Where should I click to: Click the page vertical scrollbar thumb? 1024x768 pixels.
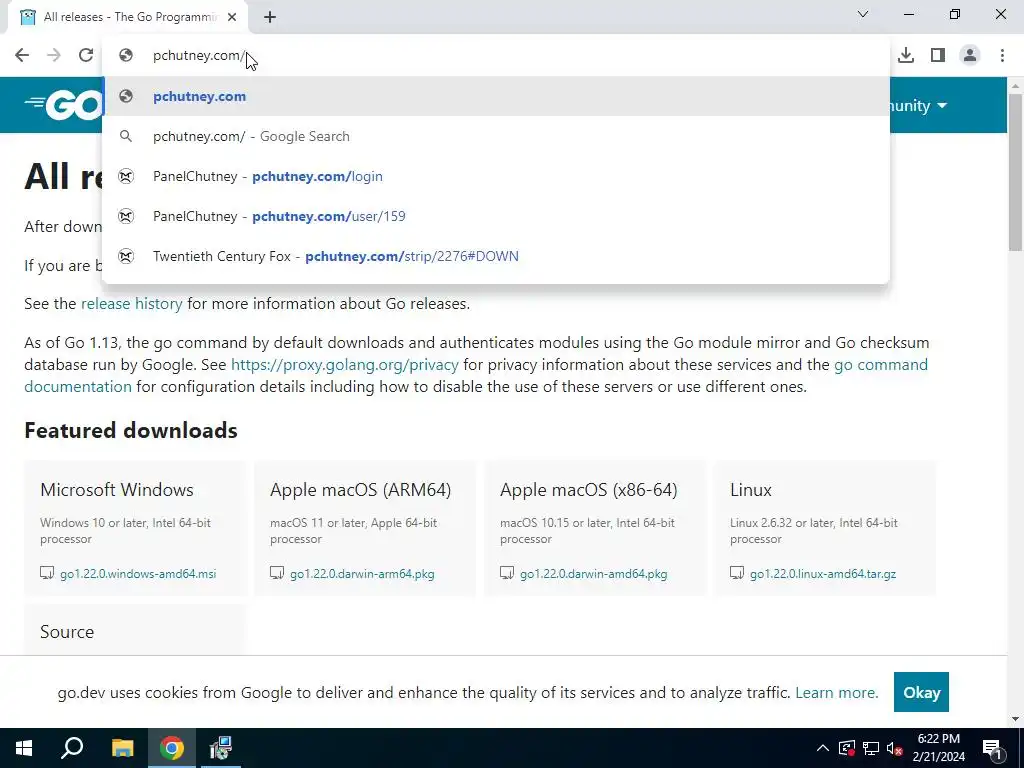(x=1016, y=172)
